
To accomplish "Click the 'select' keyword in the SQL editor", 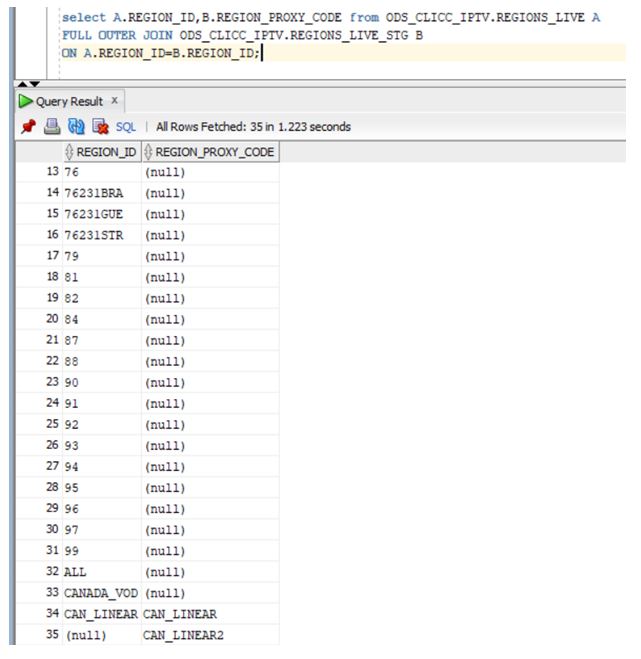I will pyautogui.click(x=84, y=18).
